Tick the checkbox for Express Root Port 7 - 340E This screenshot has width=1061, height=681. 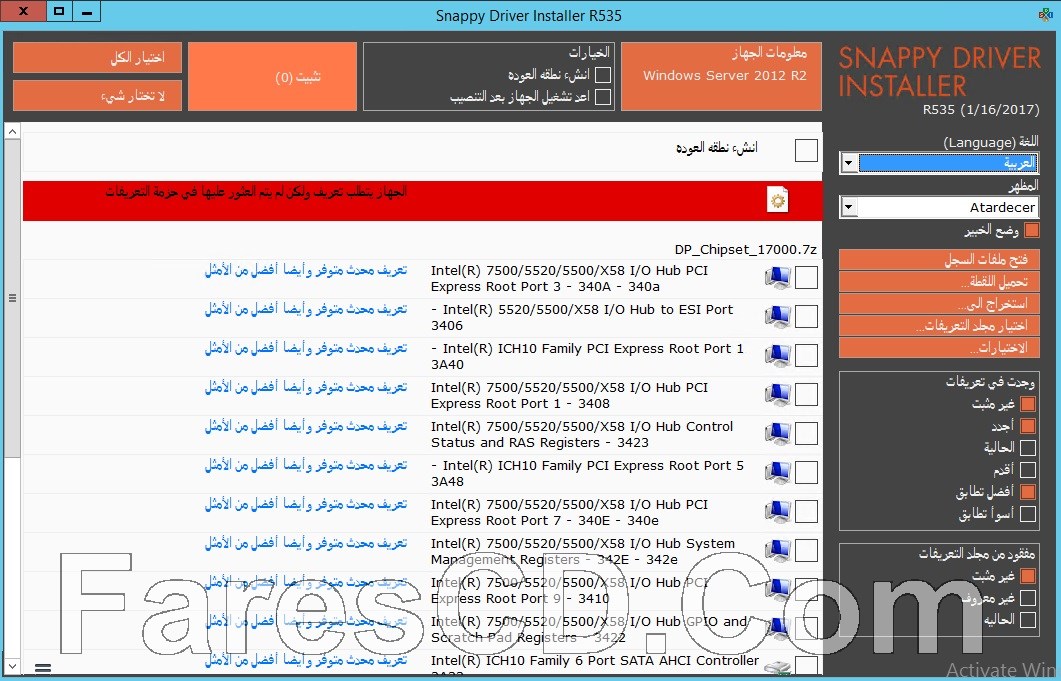coord(806,512)
